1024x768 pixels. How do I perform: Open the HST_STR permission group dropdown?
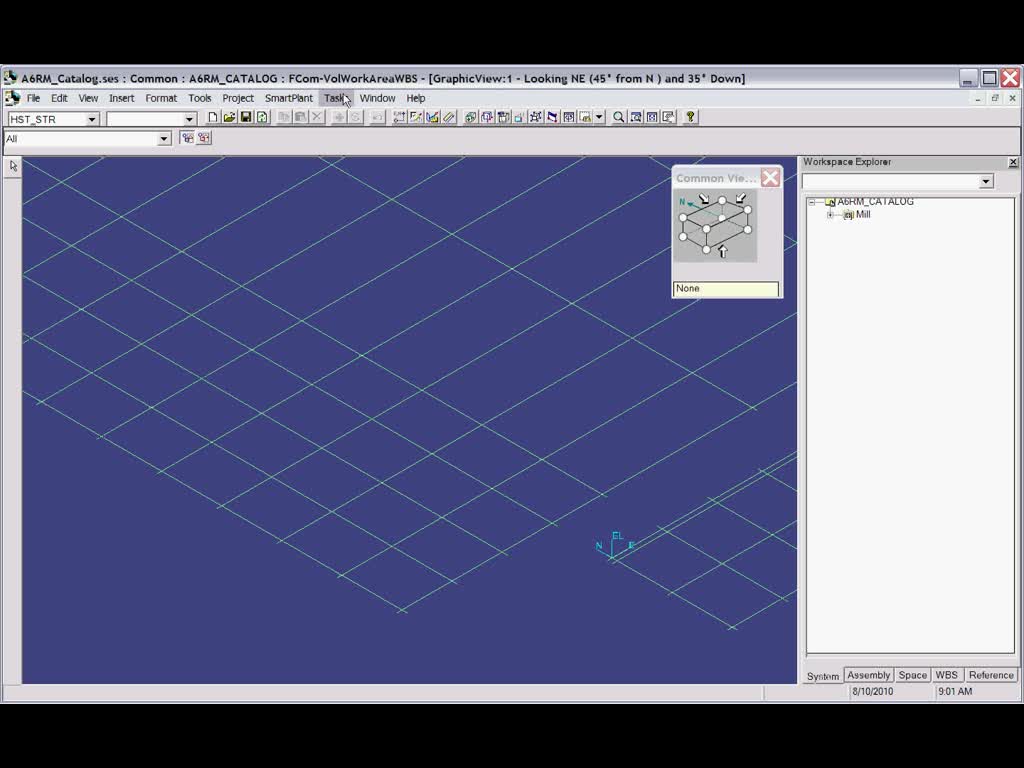(91, 119)
